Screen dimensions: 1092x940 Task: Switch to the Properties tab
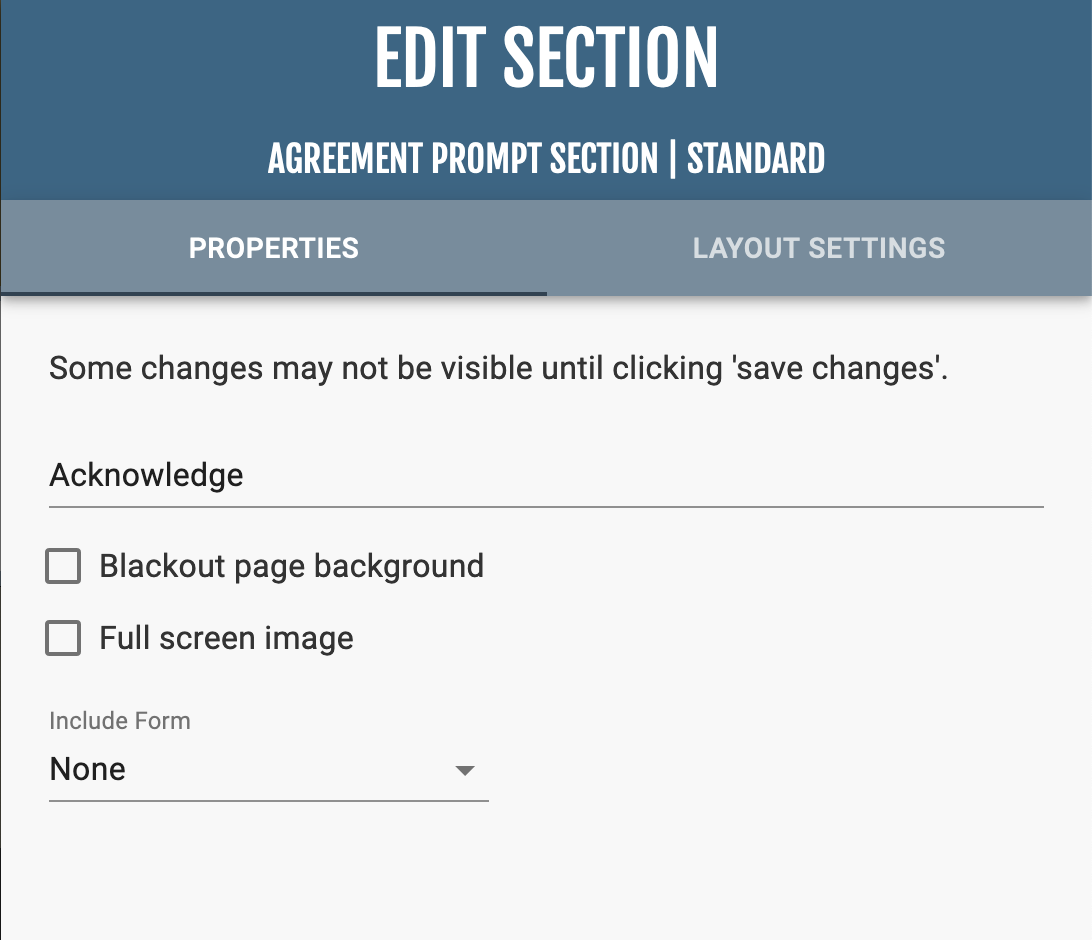click(x=273, y=248)
